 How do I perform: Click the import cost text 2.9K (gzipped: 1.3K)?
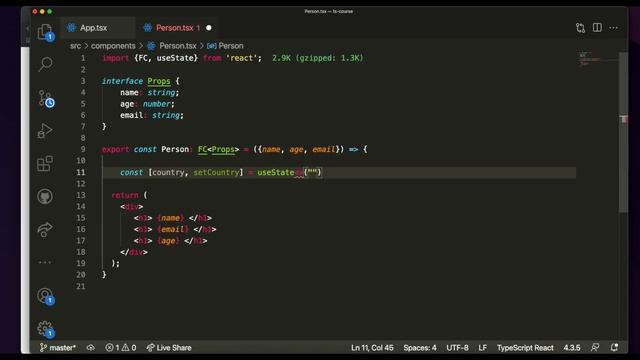[318, 58]
